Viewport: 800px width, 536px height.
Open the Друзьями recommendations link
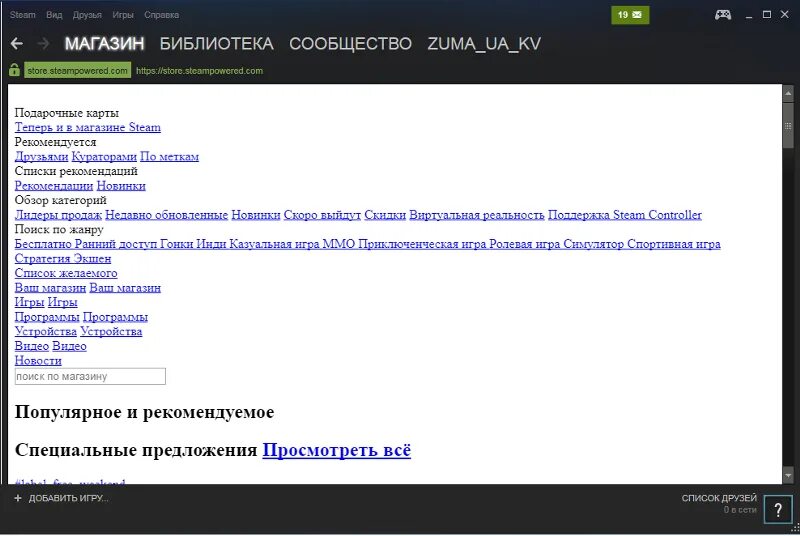[x=41, y=157]
